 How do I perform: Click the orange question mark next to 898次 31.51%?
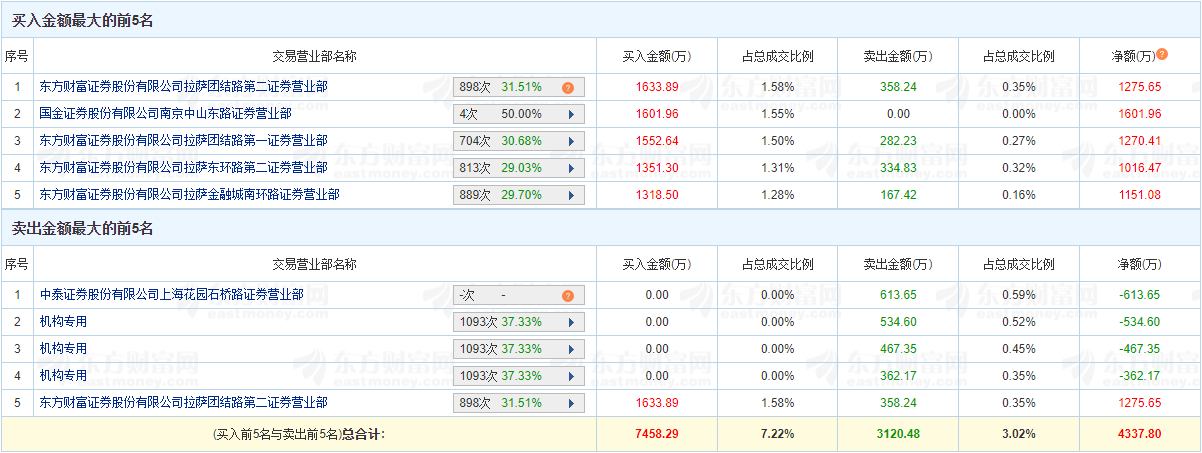pyautogui.click(x=567, y=87)
